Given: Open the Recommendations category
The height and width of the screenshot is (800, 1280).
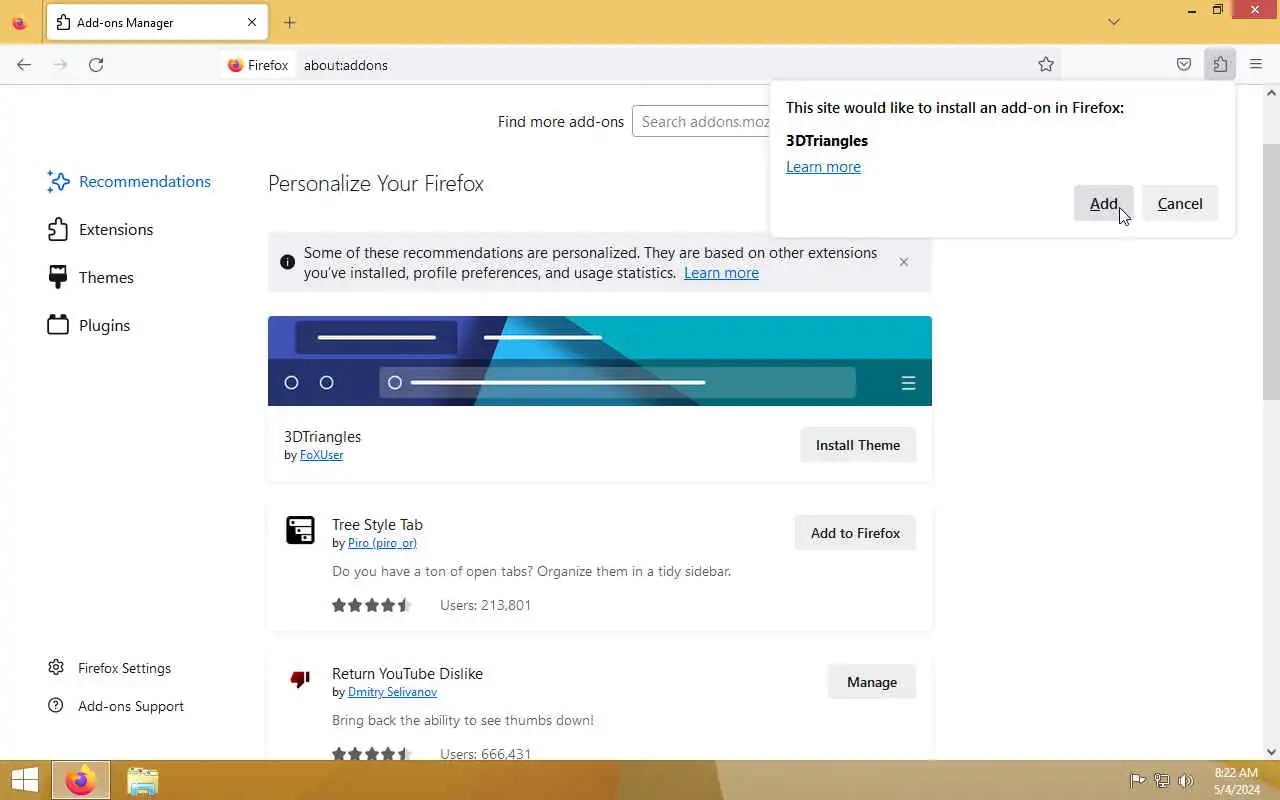Looking at the screenshot, I should 129,181.
